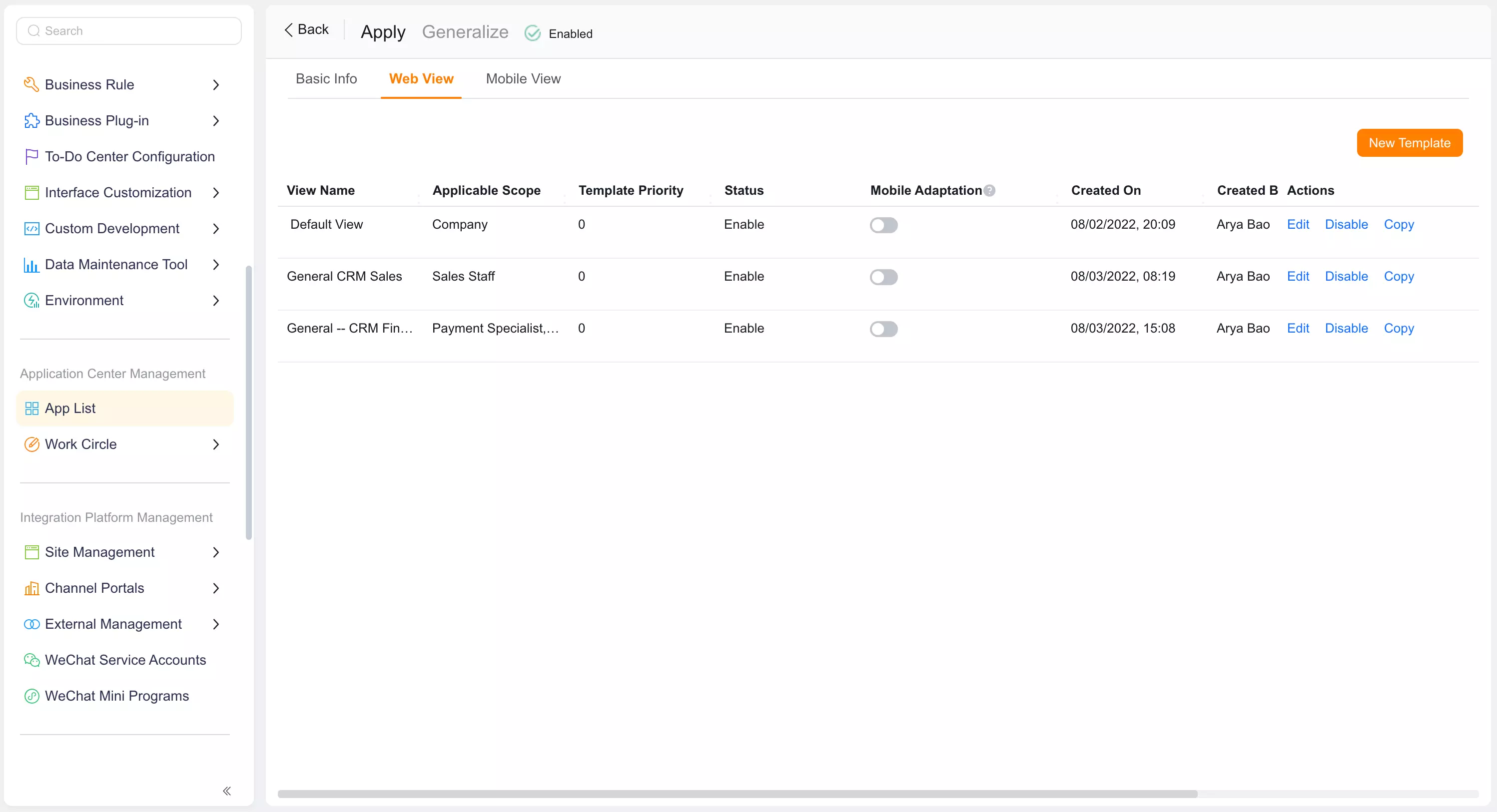
Task: Click the Site Management icon
Action: pyautogui.click(x=31, y=552)
